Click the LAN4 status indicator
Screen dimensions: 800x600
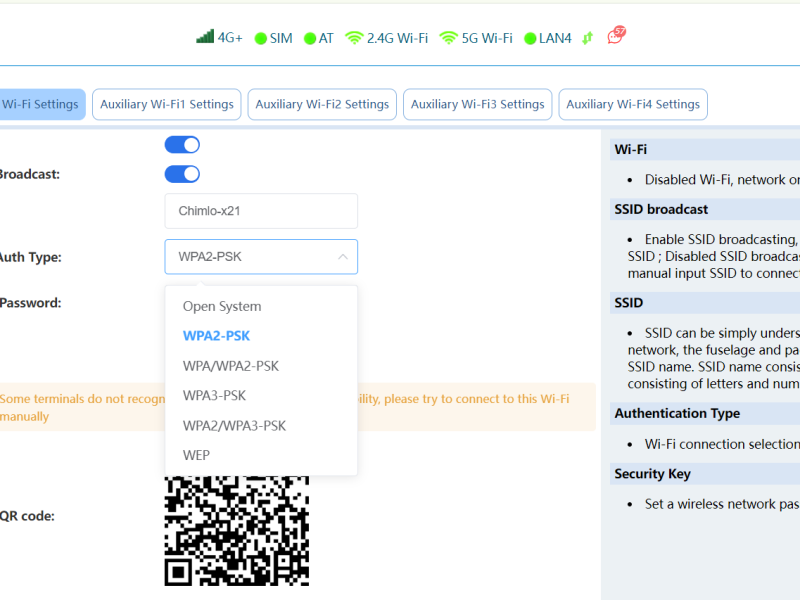coord(531,39)
